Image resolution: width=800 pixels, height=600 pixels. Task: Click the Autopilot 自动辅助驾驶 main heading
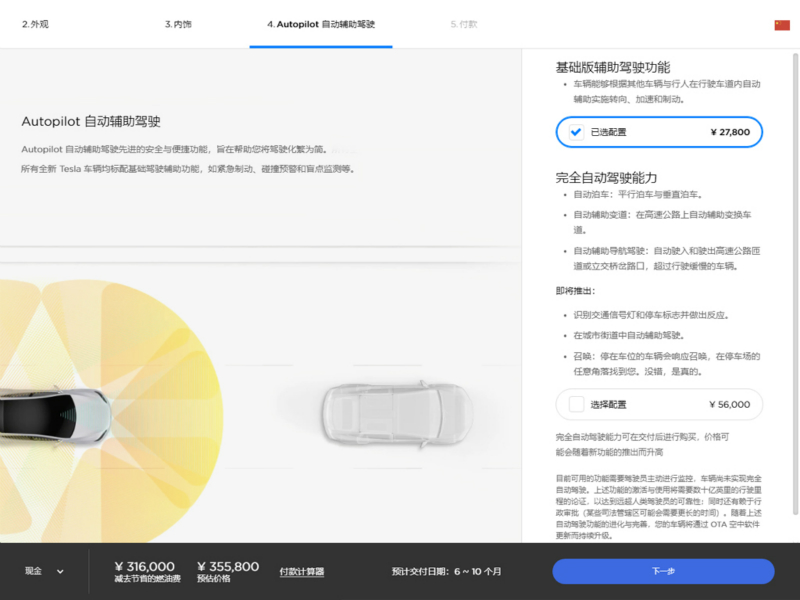[x=91, y=121]
